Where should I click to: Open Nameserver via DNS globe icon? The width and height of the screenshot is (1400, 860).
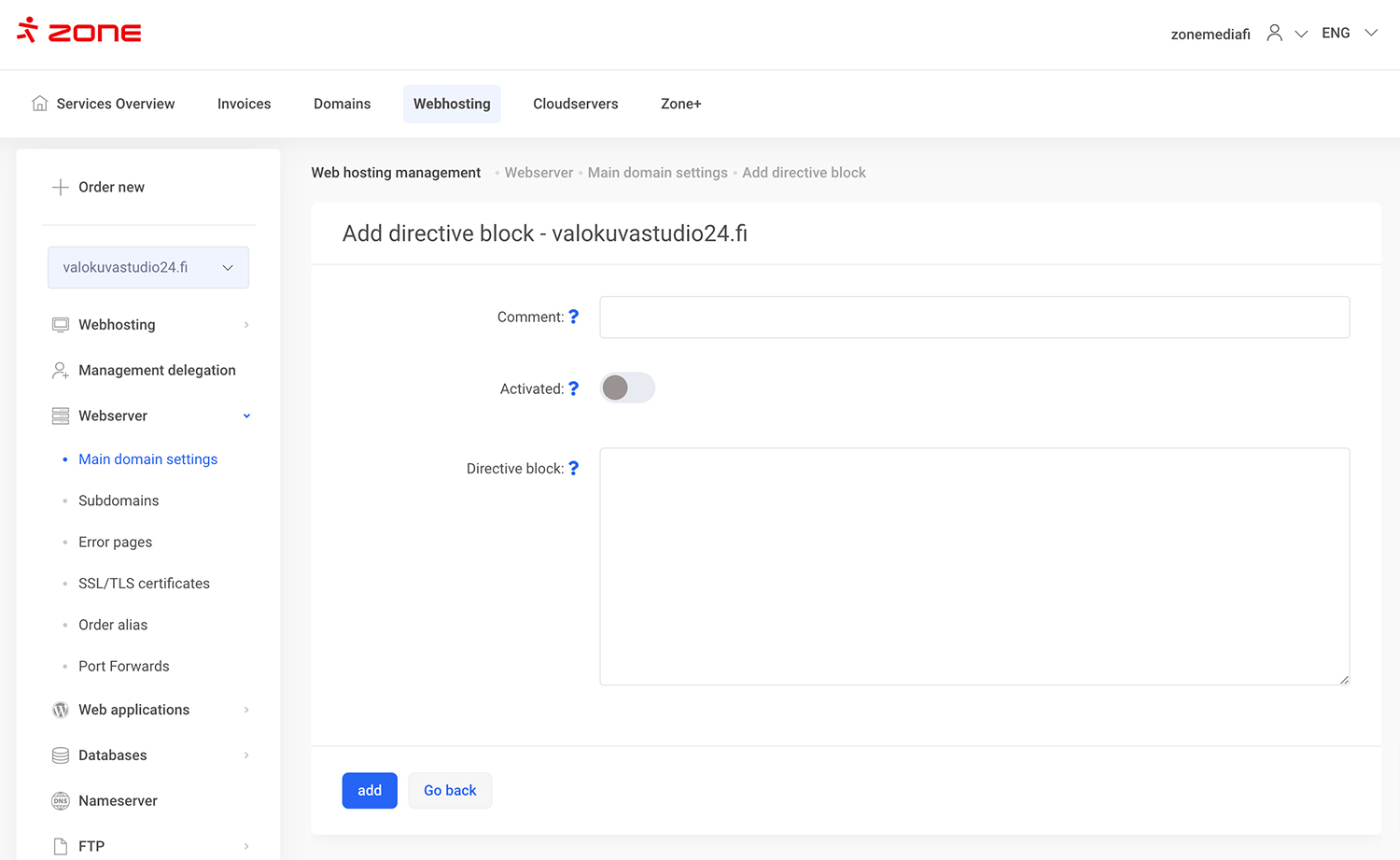(61, 801)
